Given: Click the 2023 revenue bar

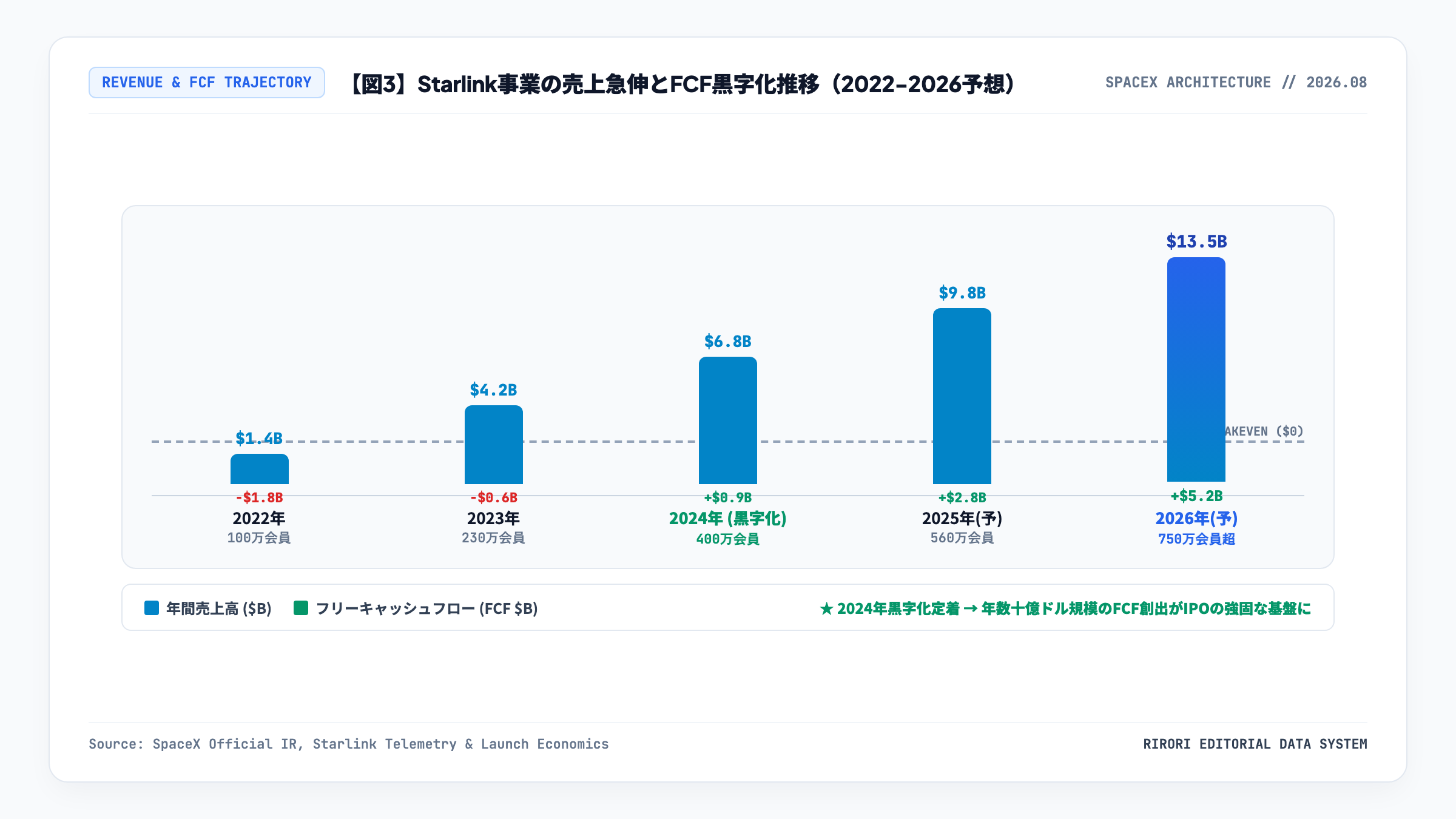Looking at the screenshot, I should pos(494,445).
